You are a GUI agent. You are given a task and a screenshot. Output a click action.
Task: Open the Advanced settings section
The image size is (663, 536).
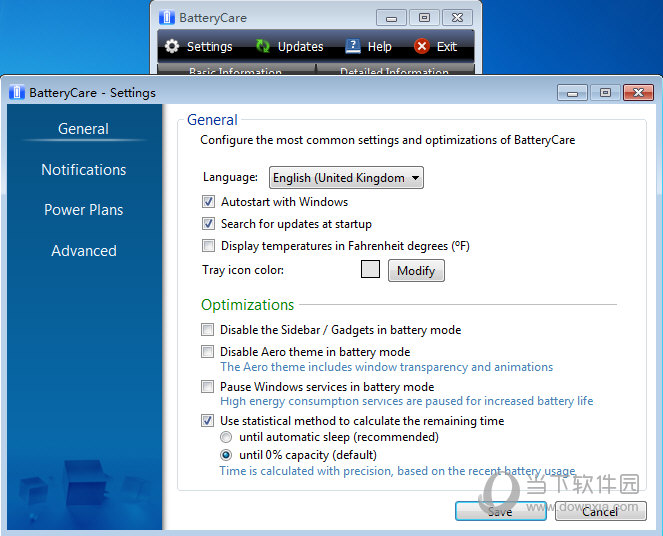83,251
